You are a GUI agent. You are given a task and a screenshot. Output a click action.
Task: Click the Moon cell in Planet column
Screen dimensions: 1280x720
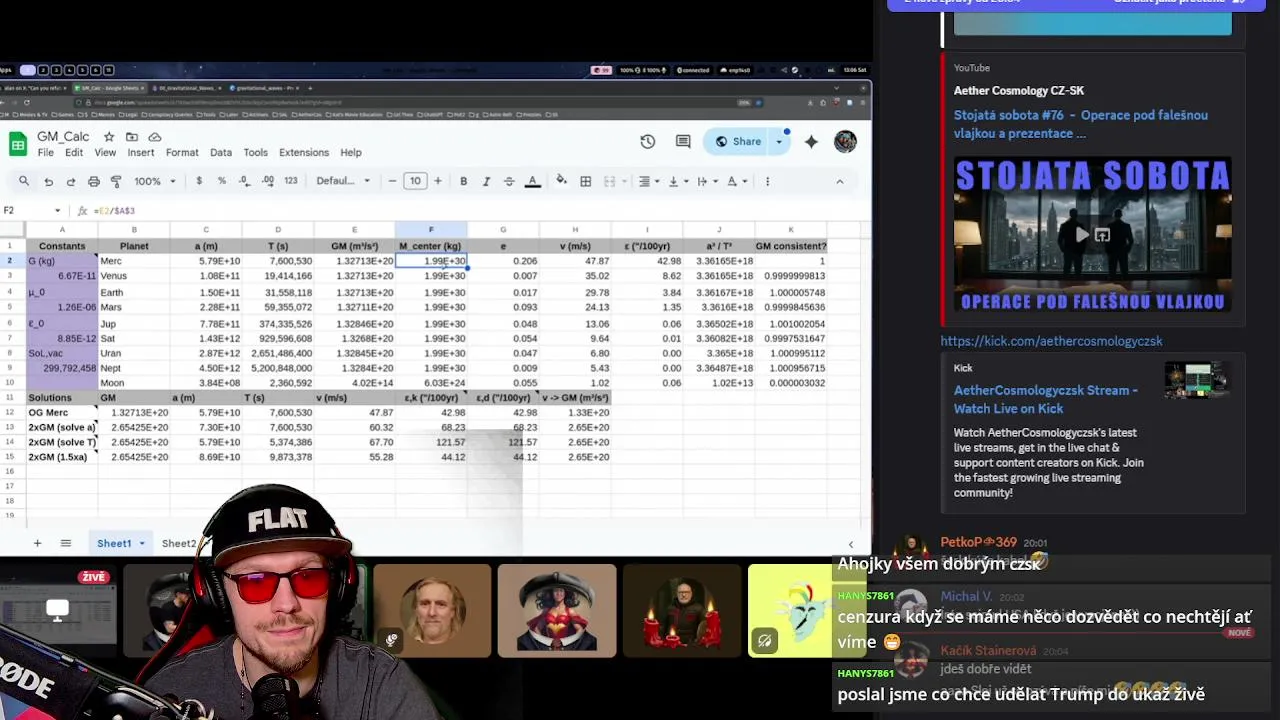coord(134,383)
